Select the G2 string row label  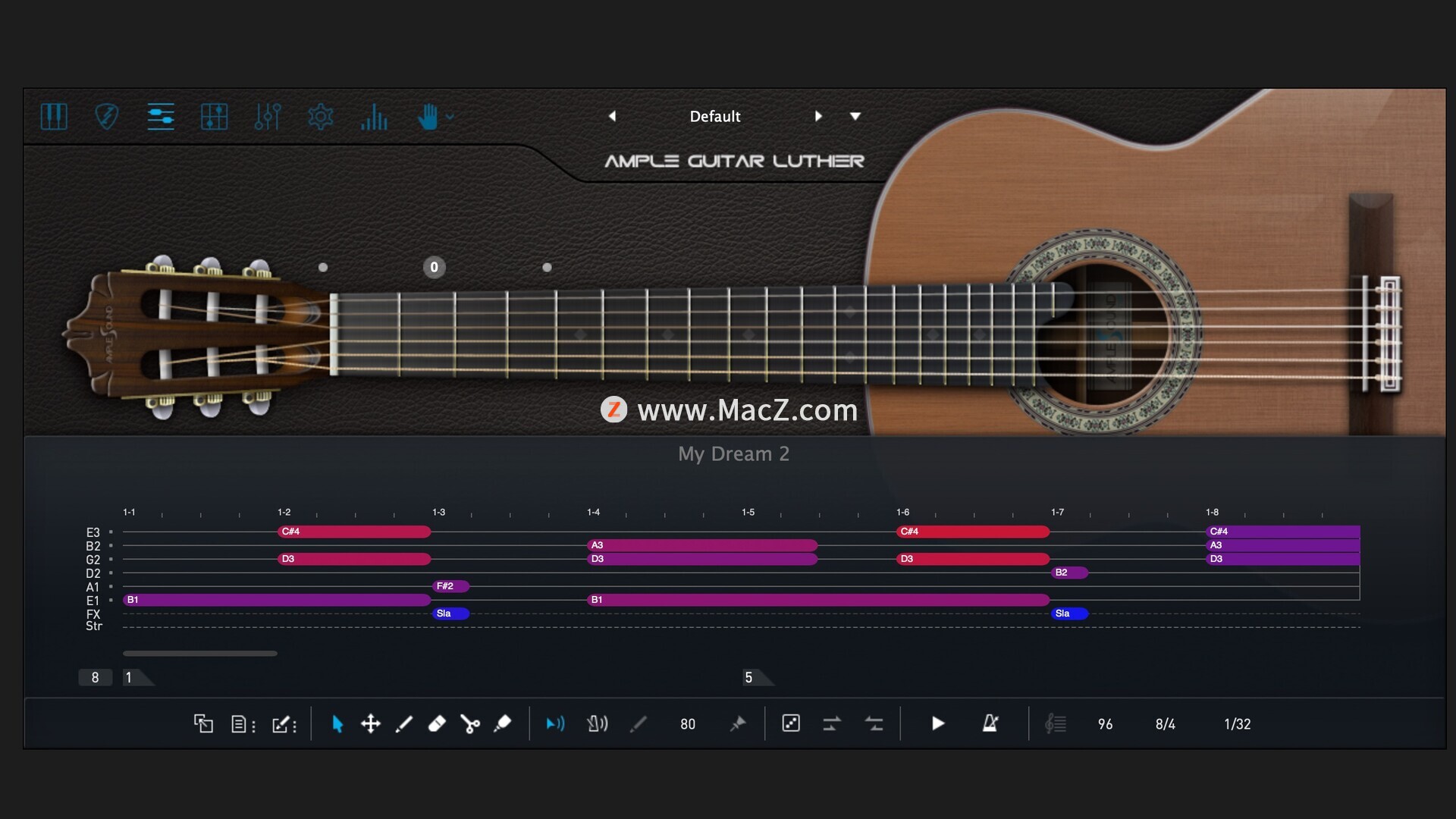pos(93,560)
